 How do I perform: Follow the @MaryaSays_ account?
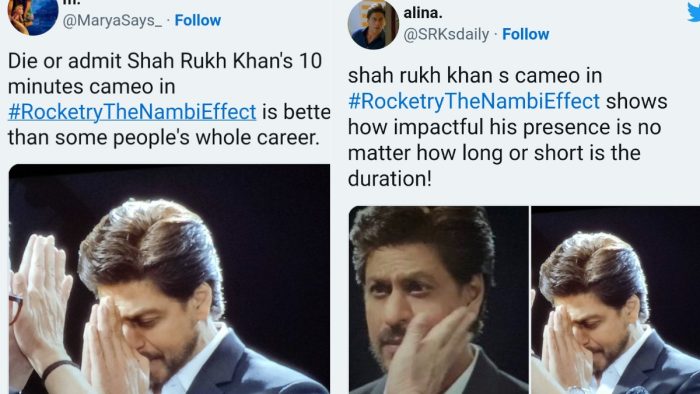[198, 21]
